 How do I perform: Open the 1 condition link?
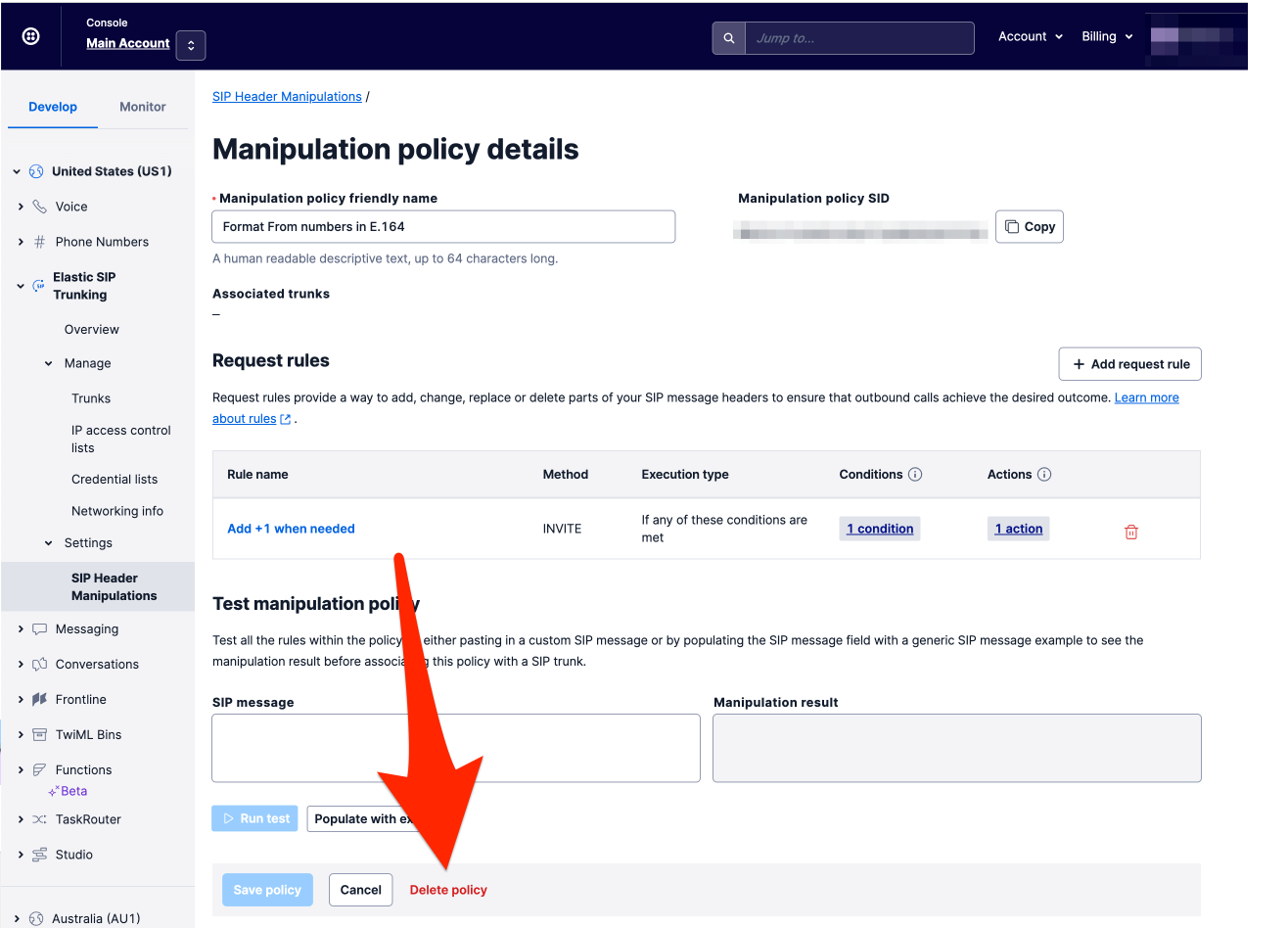(x=879, y=528)
